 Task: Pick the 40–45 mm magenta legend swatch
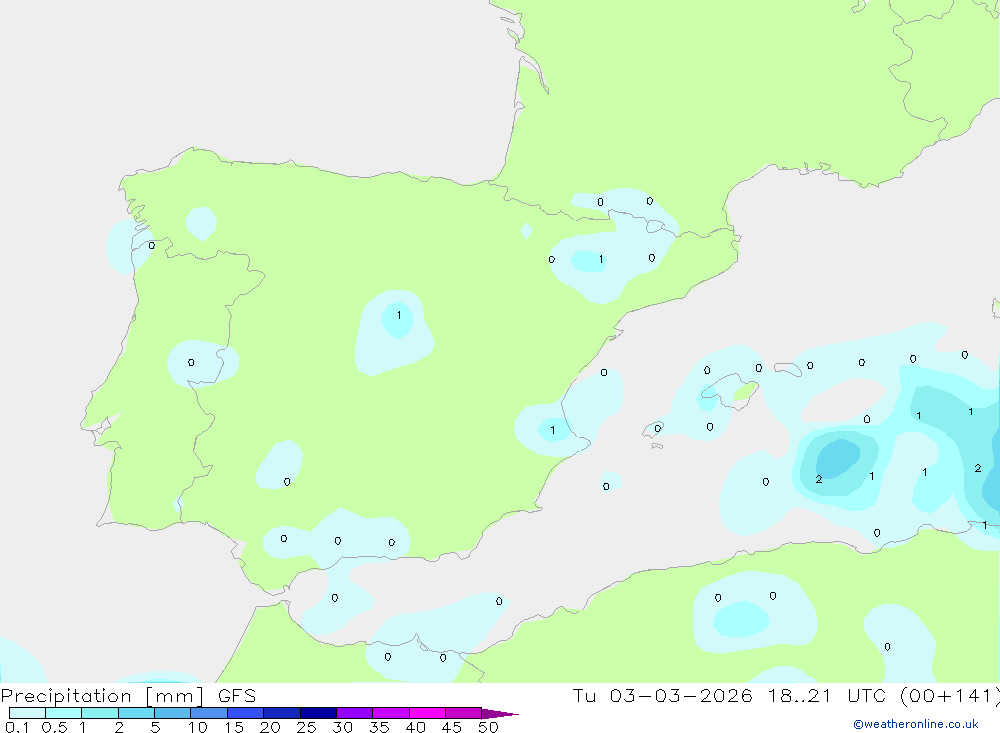(427, 713)
